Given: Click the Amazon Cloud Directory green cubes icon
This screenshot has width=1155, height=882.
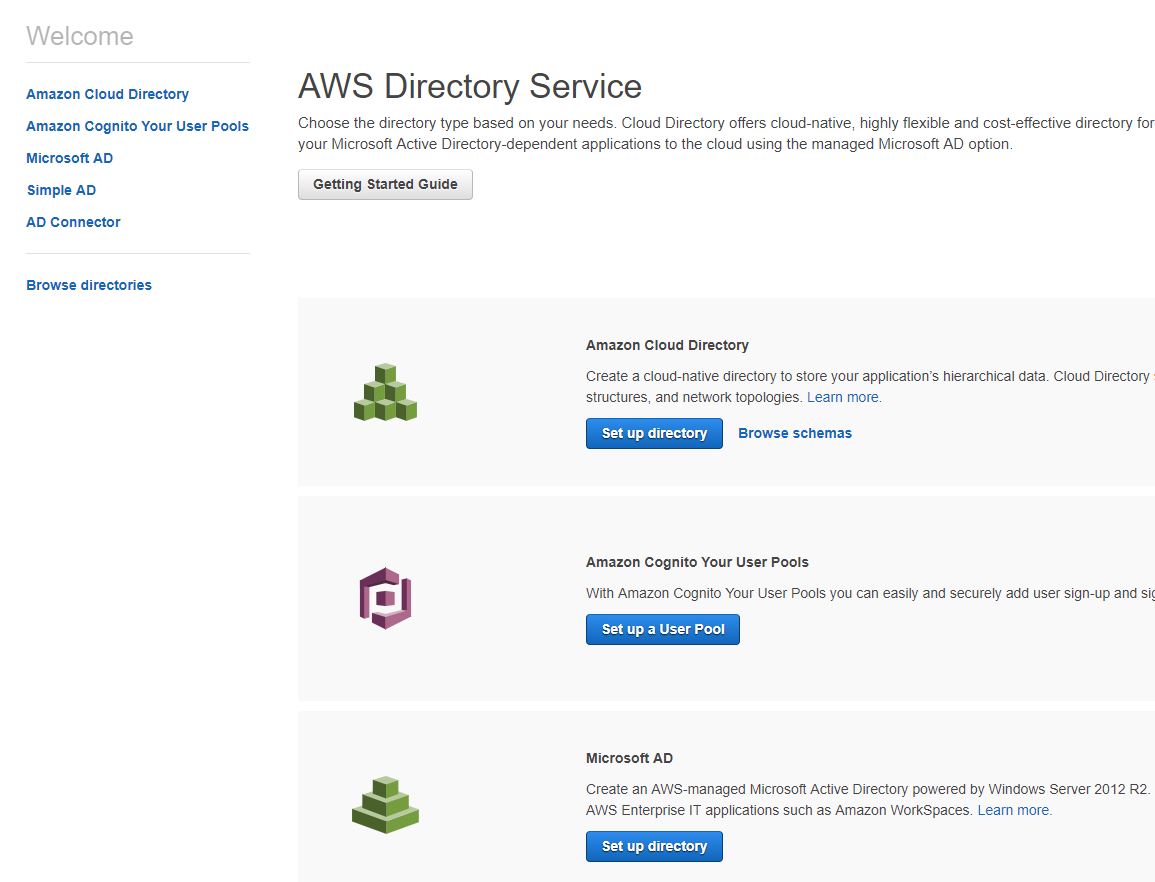Looking at the screenshot, I should pyautogui.click(x=385, y=392).
